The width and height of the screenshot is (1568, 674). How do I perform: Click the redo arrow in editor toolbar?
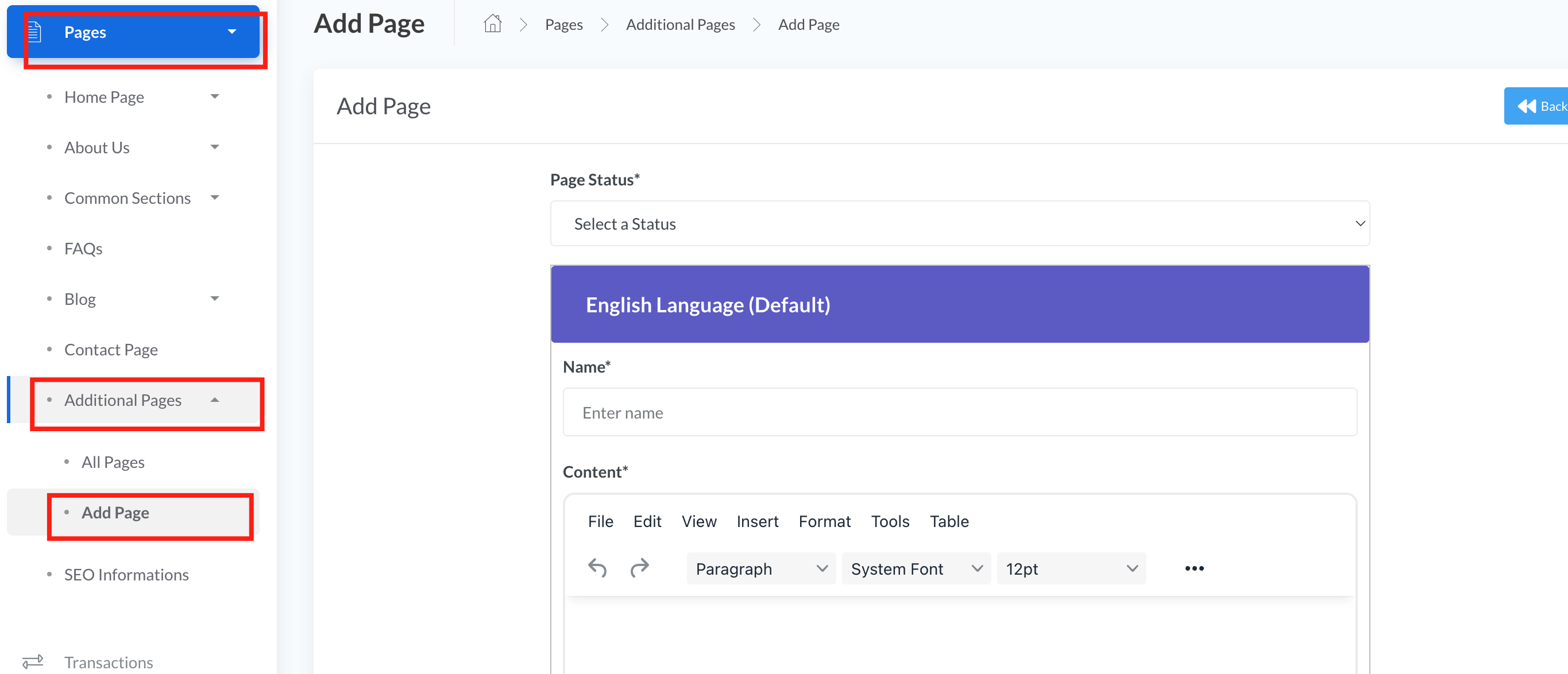pyautogui.click(x=639, y=568)
